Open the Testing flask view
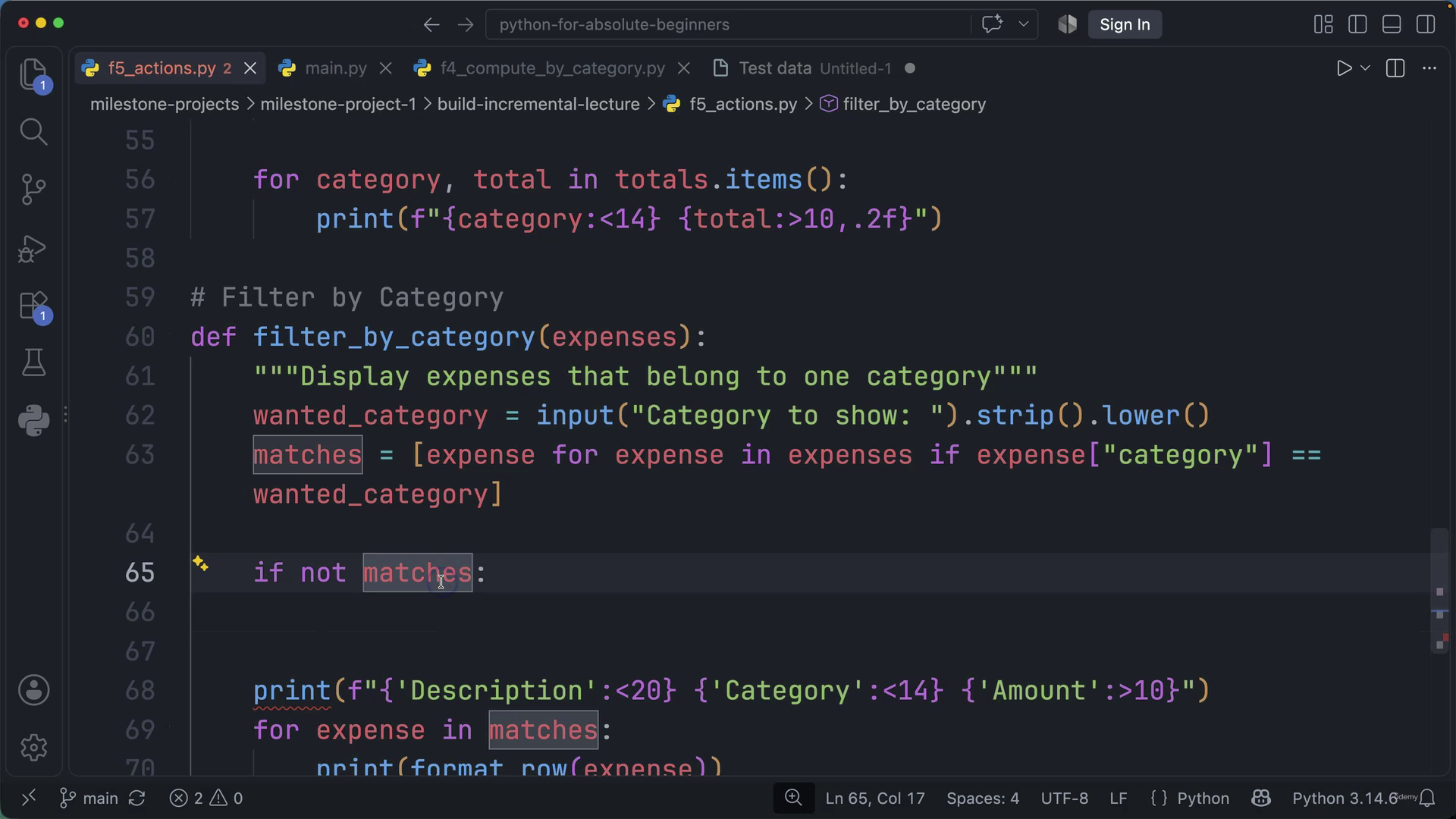Screen dimensions: 1456x819 (33, 362)
